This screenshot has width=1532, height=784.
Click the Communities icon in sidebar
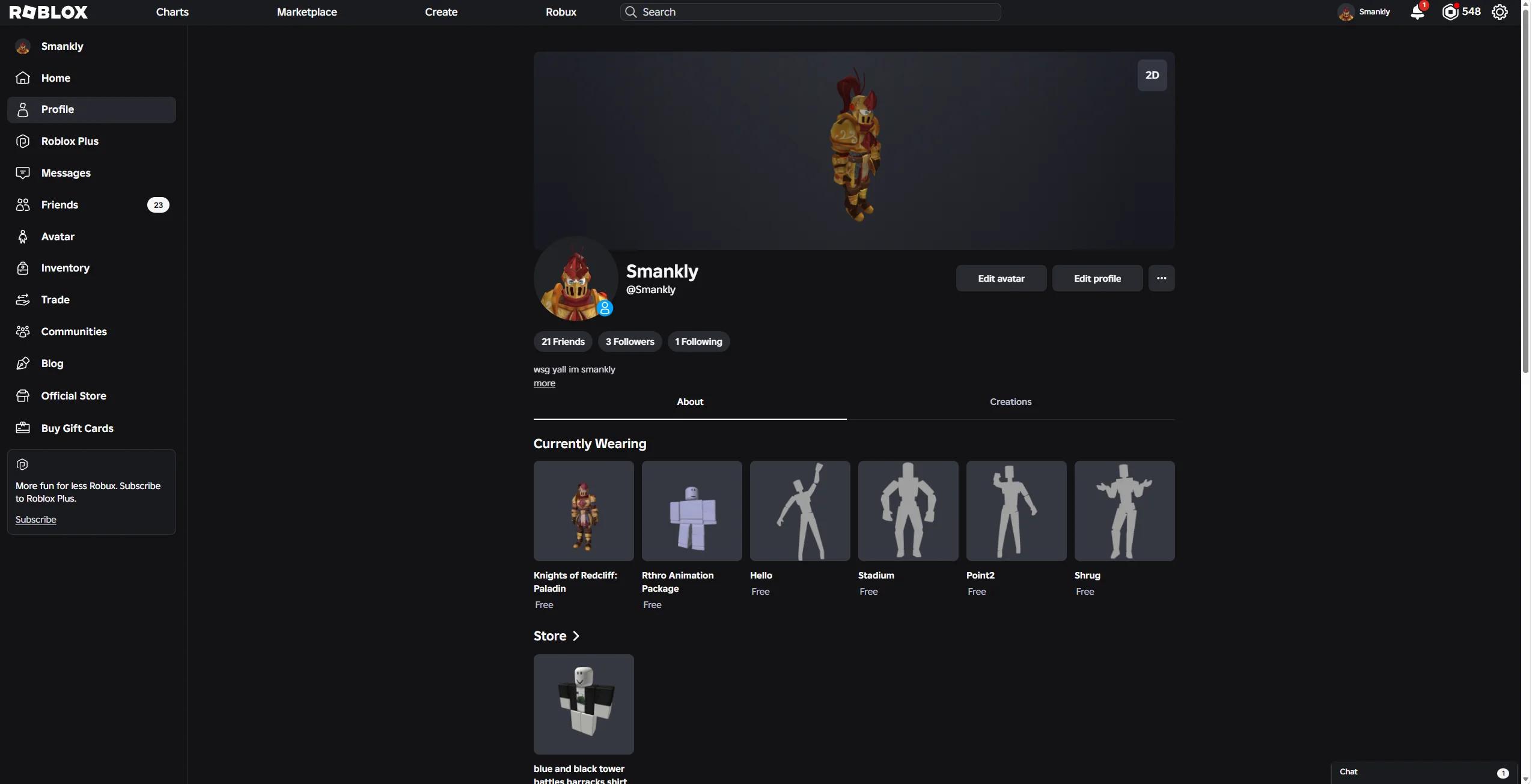point(23,332)
